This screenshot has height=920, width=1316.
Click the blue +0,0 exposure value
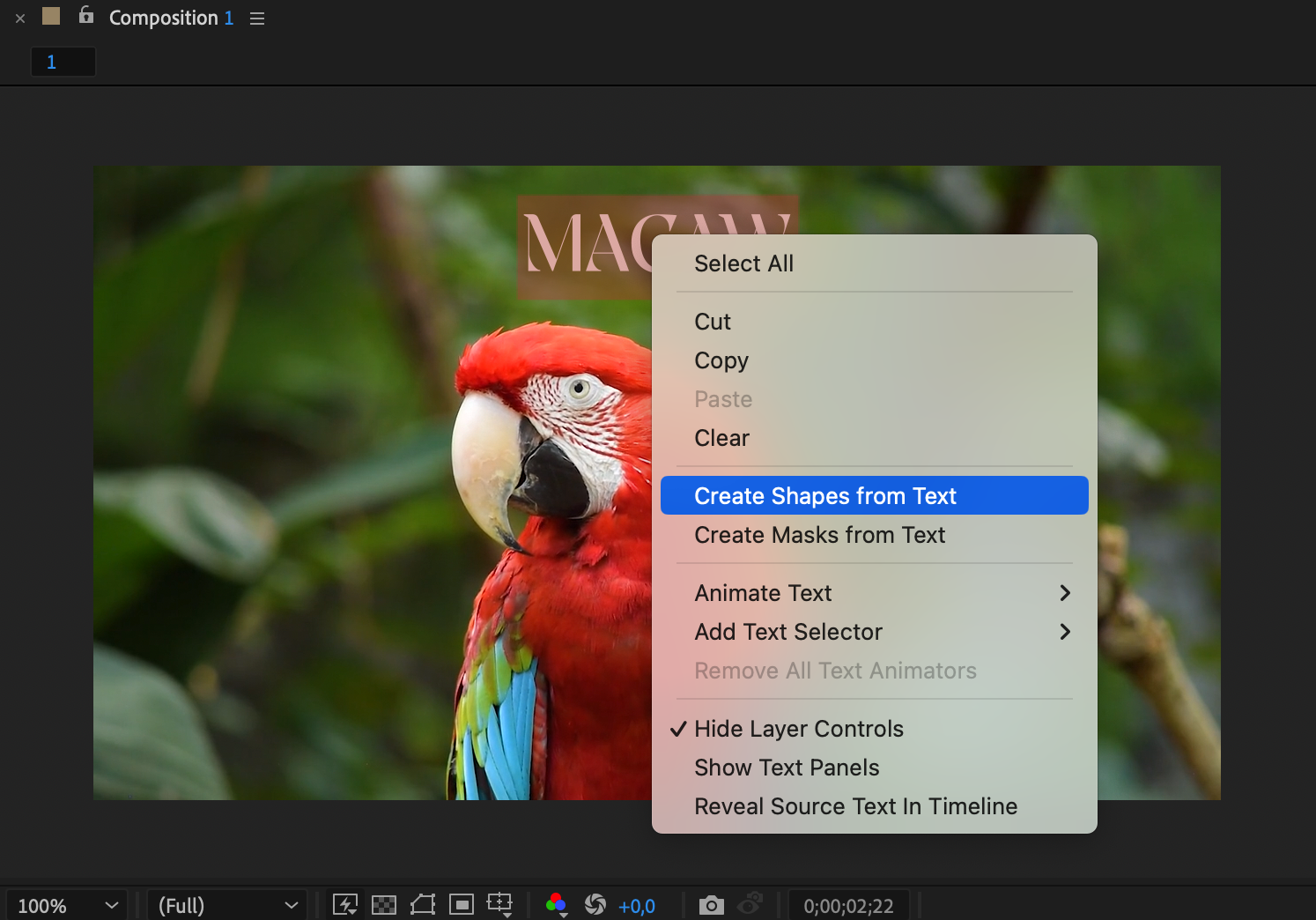tap(637, 906)
